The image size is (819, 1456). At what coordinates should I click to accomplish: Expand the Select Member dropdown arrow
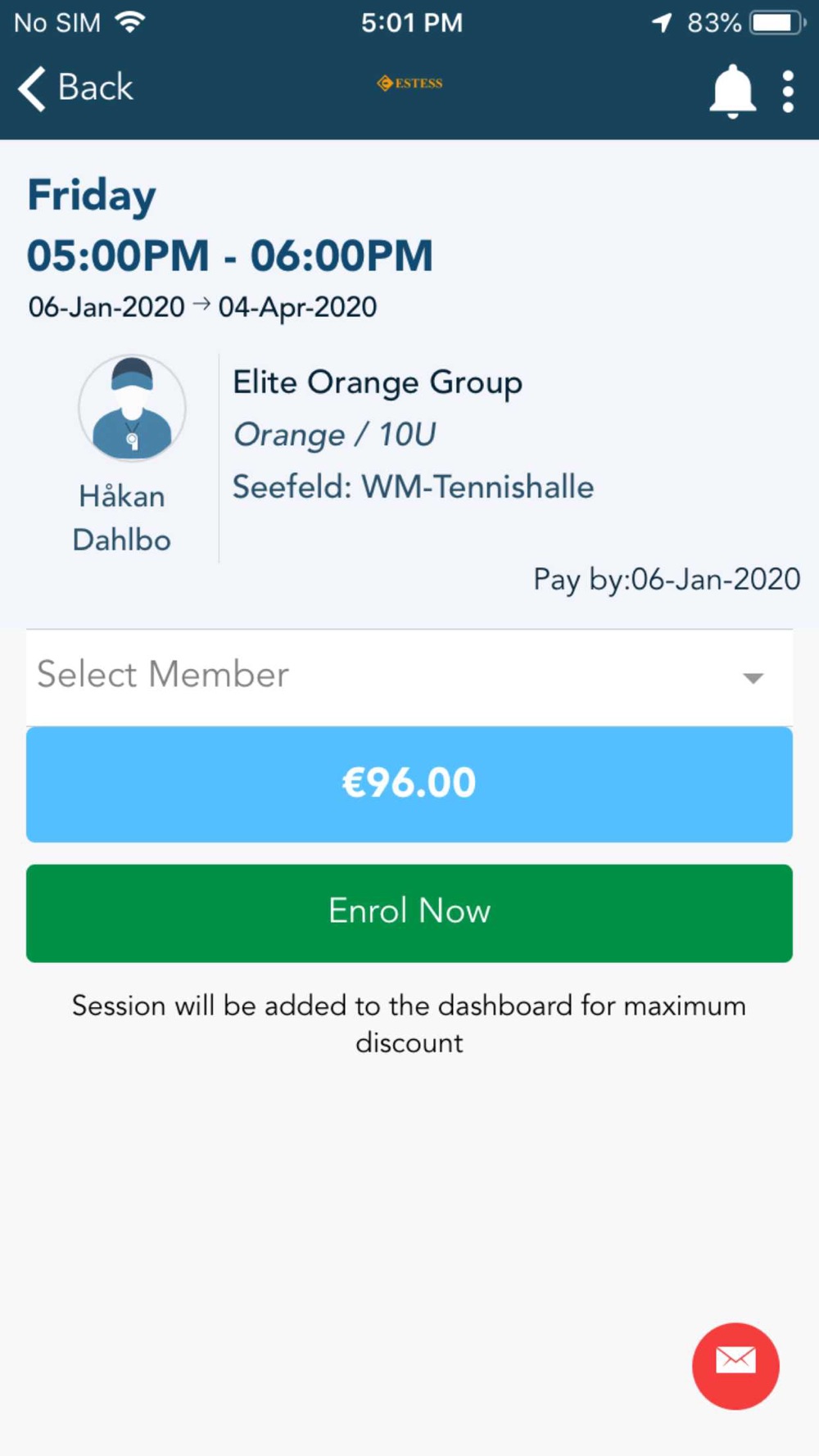pyautogui.click(x=753, y=677)
